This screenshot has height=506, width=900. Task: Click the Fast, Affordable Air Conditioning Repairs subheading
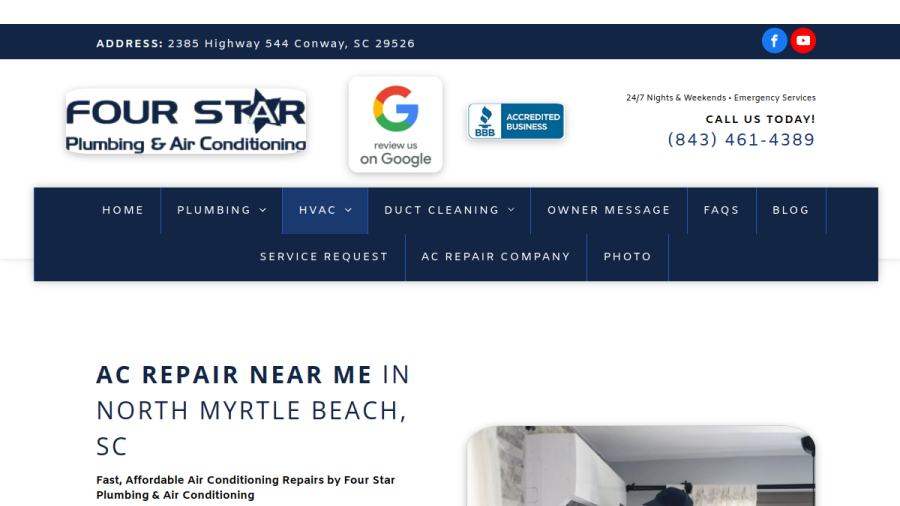tap(246, 488)
